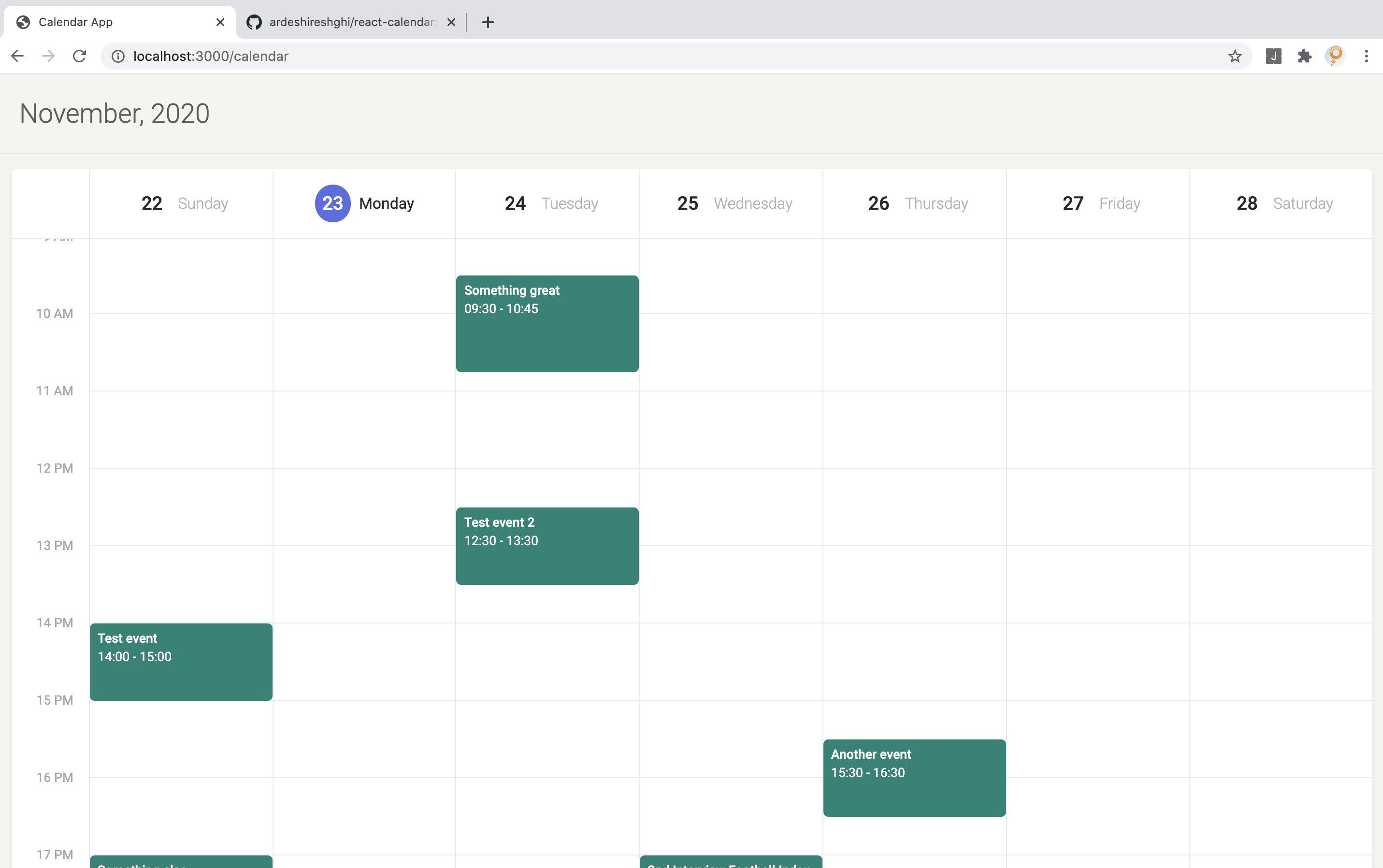The image size is (1383, 868).
Task: Click the browser back arrow
Action: pyautogui.click(x=17, y=56)
